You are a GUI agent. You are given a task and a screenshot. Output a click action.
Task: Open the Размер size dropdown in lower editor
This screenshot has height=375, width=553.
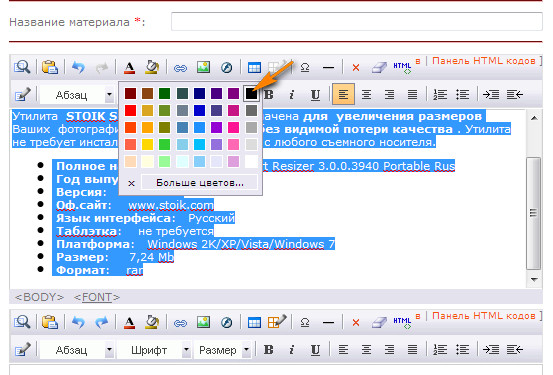[223, 350]
